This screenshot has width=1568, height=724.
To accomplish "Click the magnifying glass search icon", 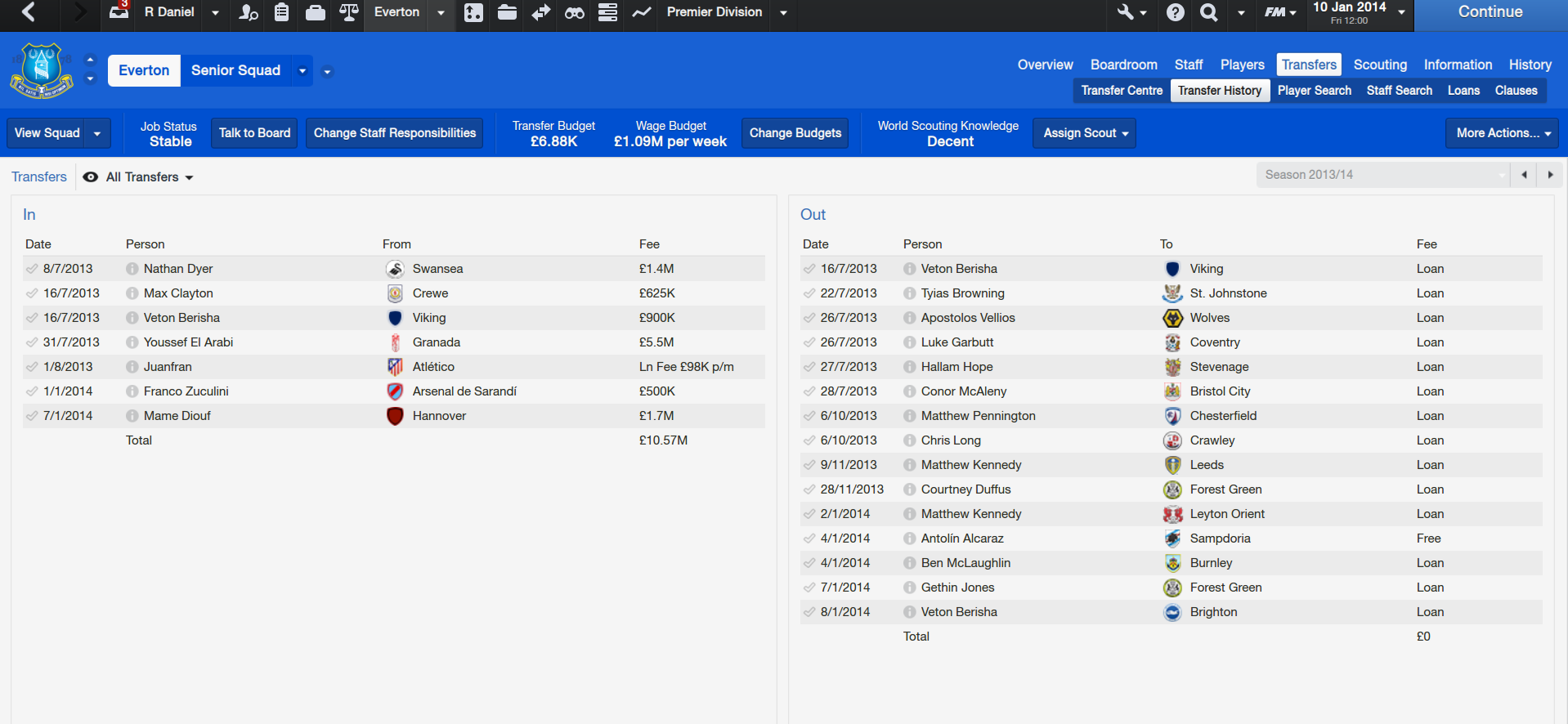I will [1208, 12].
